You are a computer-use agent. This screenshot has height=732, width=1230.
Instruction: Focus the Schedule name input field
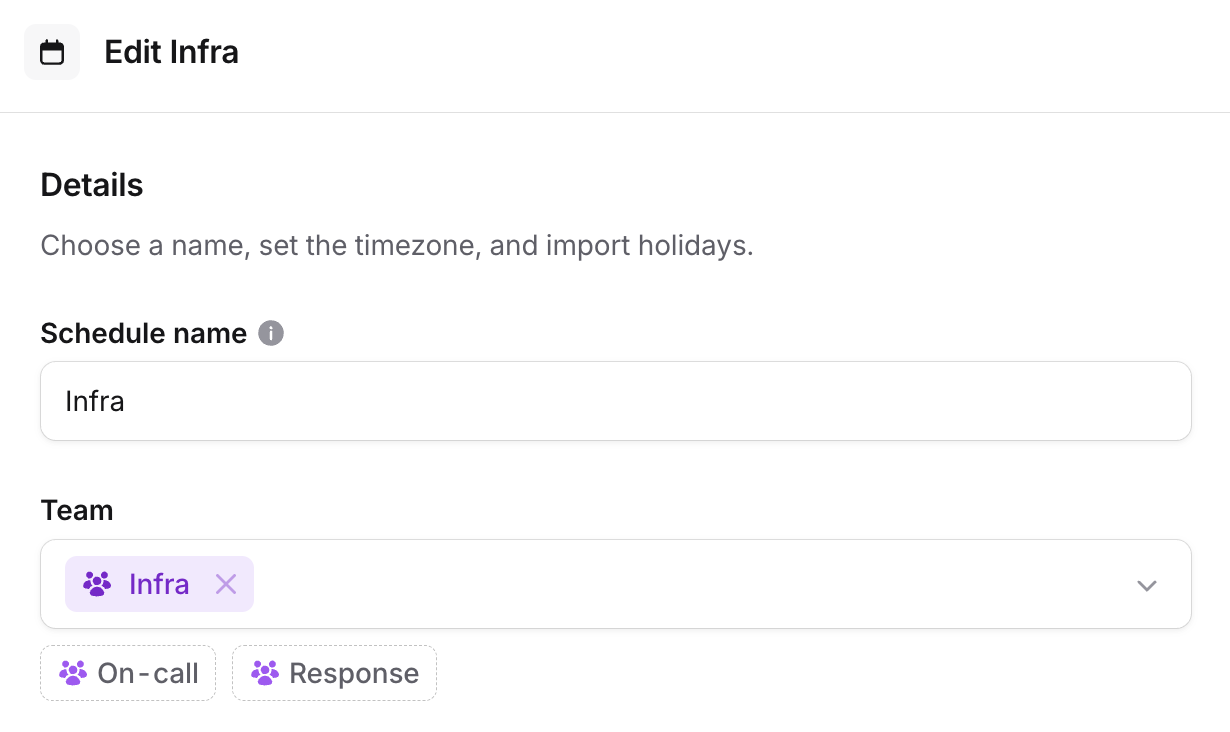coord(615,401)
